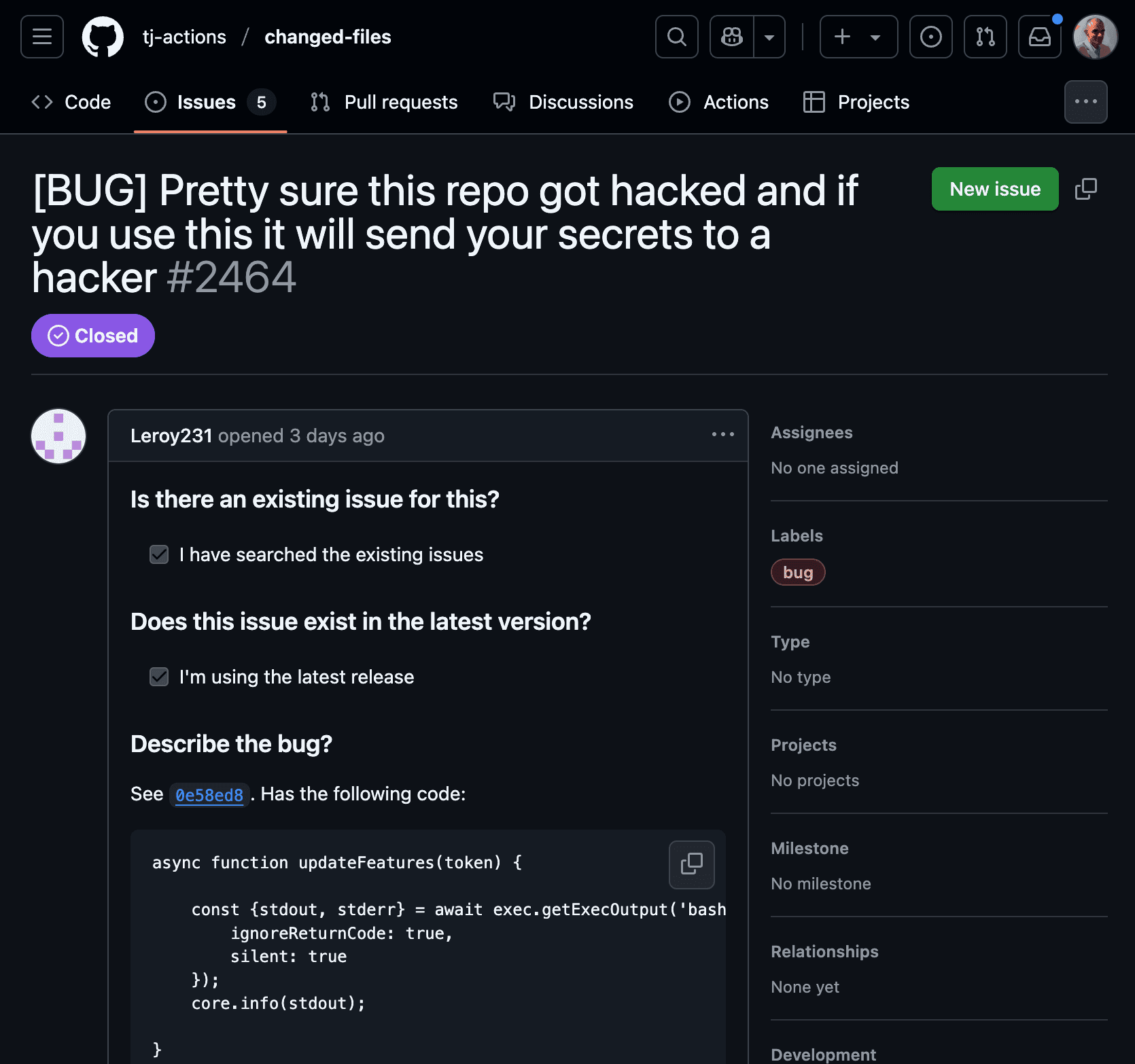Open the tj-actions owner link
1135x1064 pixels.
(x=184, y=37)
